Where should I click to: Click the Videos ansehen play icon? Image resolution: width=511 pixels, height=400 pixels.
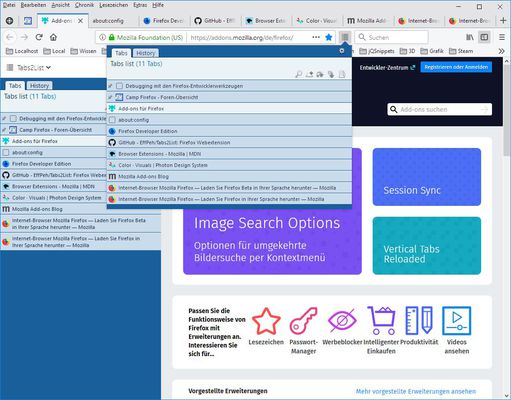(457, 321)
